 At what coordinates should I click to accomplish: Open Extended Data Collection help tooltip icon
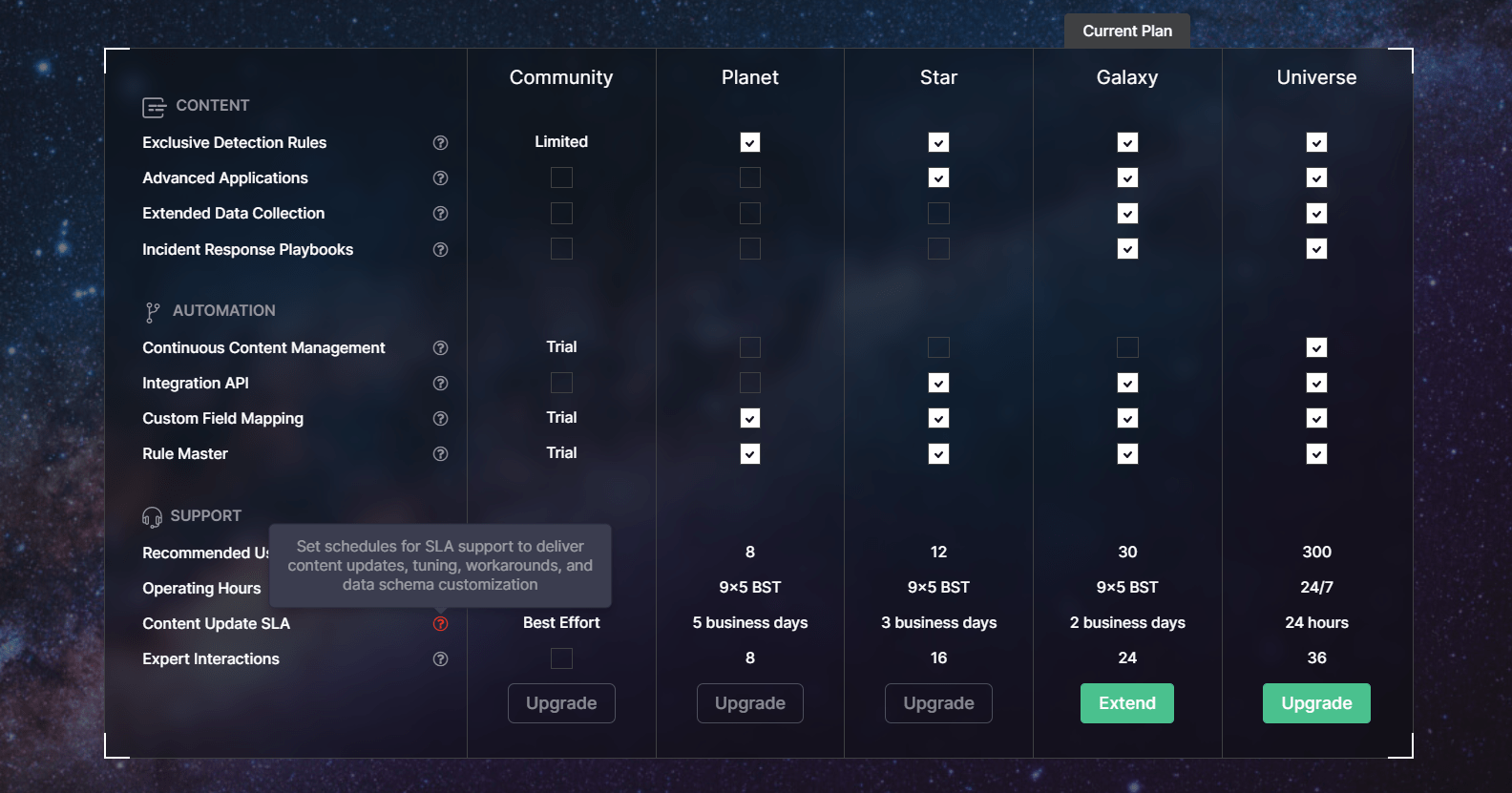(x=440, y=214)
